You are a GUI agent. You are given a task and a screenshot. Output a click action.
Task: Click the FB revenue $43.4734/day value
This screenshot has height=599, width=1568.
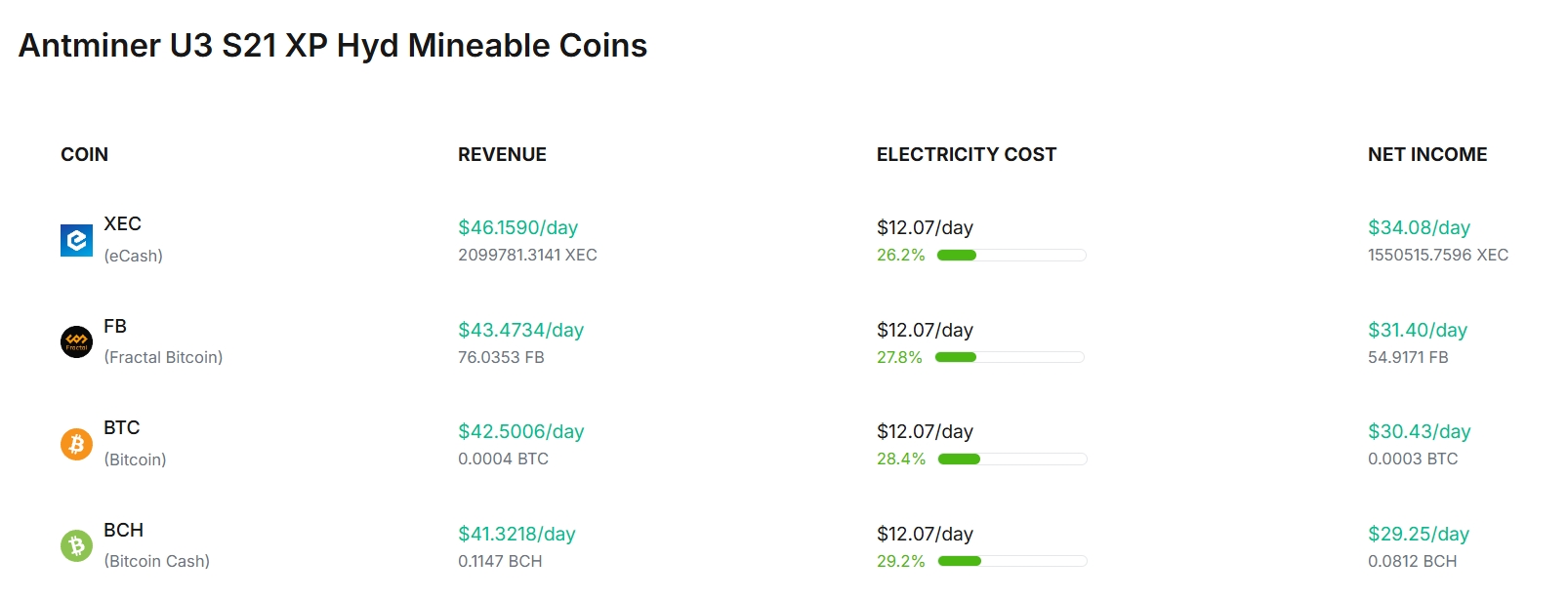(520, 330)
